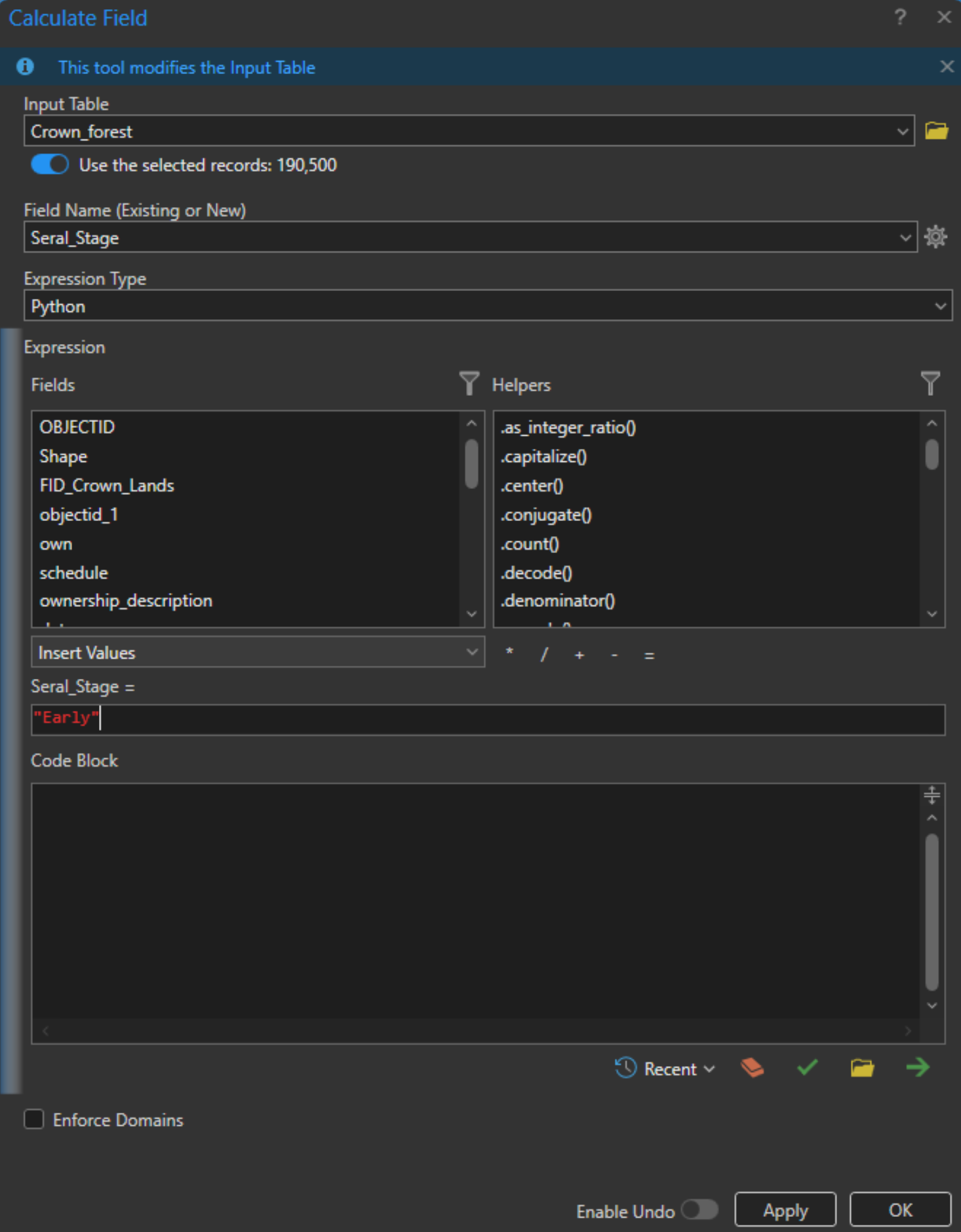Click the info icon in banner
Image resolution: width=961 pixels, height=1232 pixels.
pyautogui.click(x=25, y=66)
